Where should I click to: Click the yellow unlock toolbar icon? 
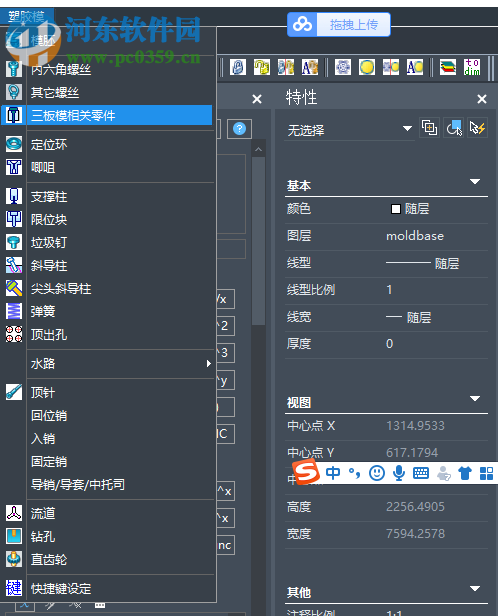262,67
